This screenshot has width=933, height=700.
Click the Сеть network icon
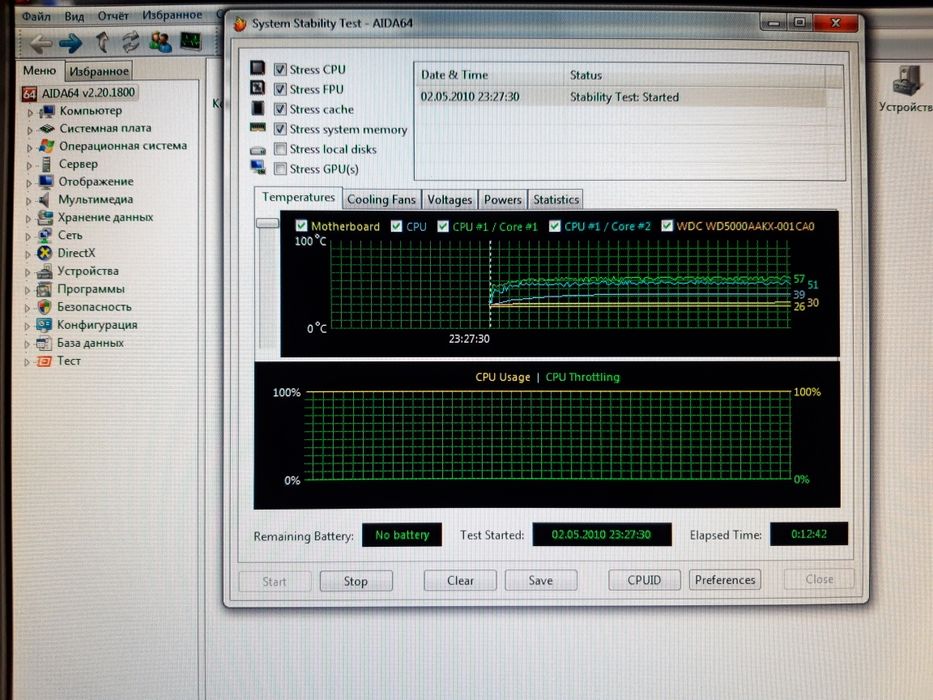coord(45,235)
